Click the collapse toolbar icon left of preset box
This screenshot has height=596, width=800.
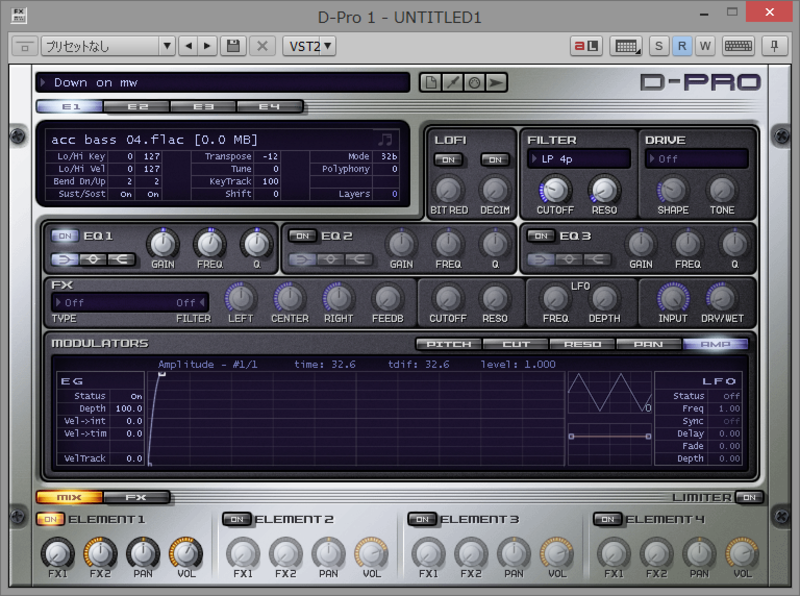click(x=24, y=46)
